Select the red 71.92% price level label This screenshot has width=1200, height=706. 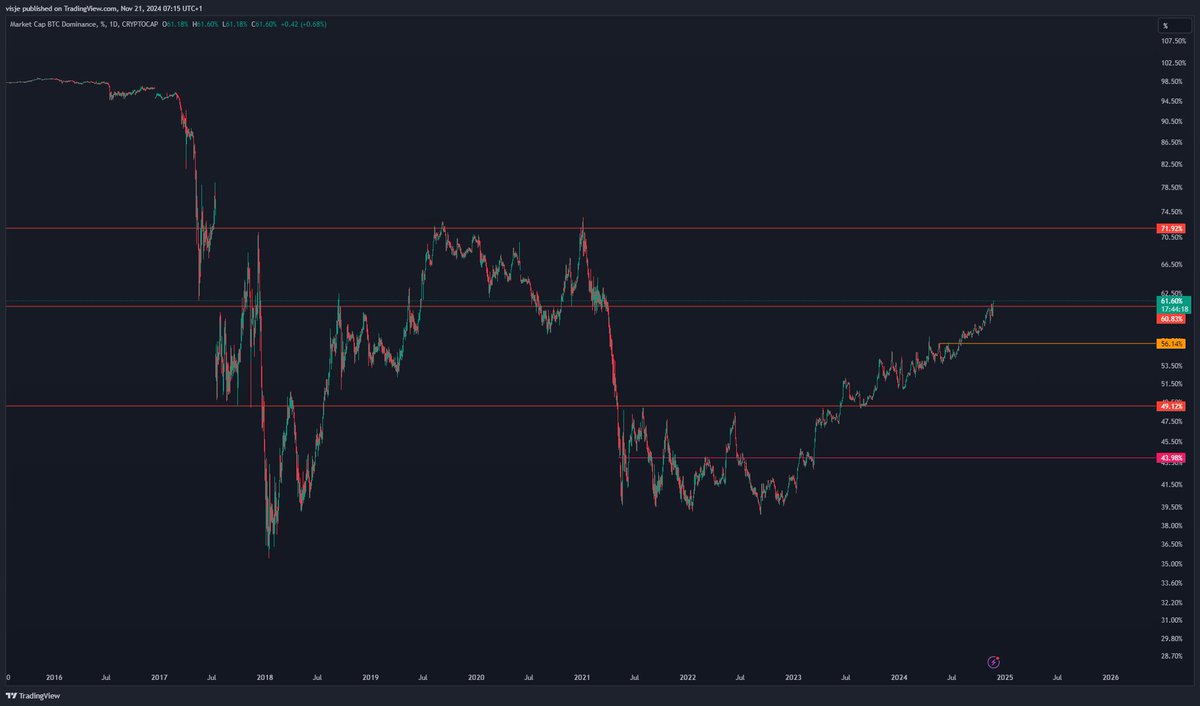click(1172, 229)
